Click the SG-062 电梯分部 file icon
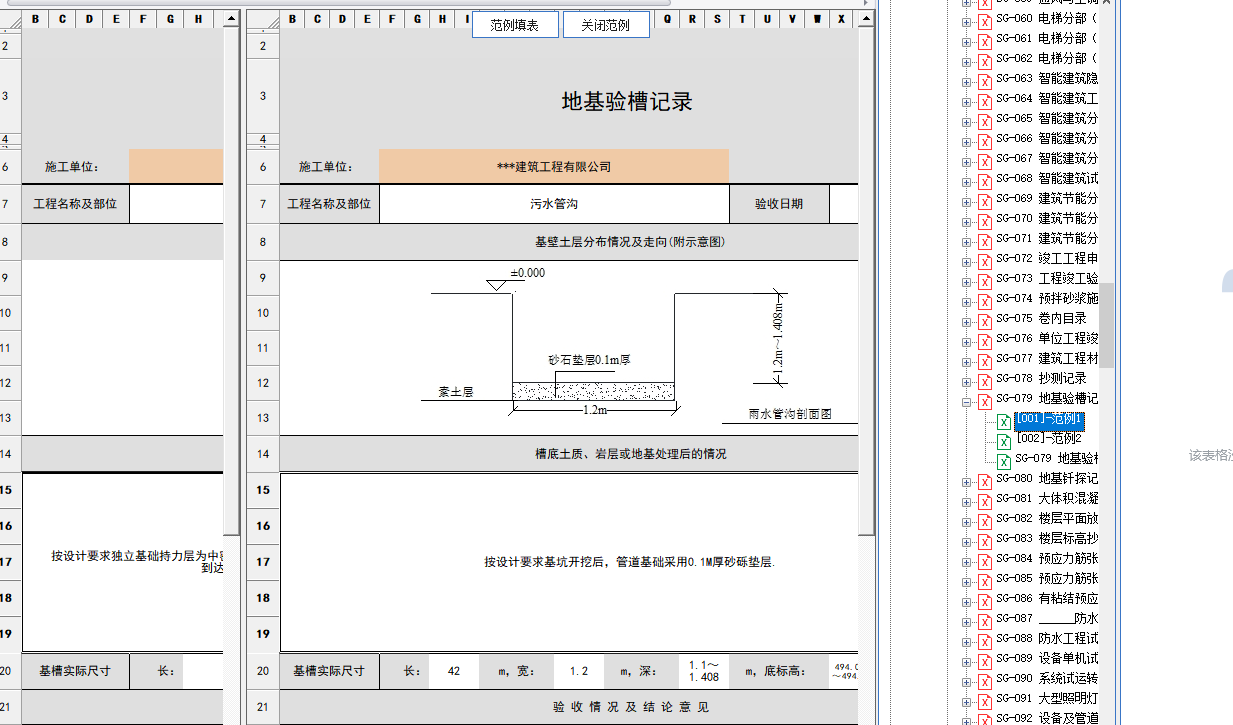This screenshot has width=1233, height=725. pos(984,61)
